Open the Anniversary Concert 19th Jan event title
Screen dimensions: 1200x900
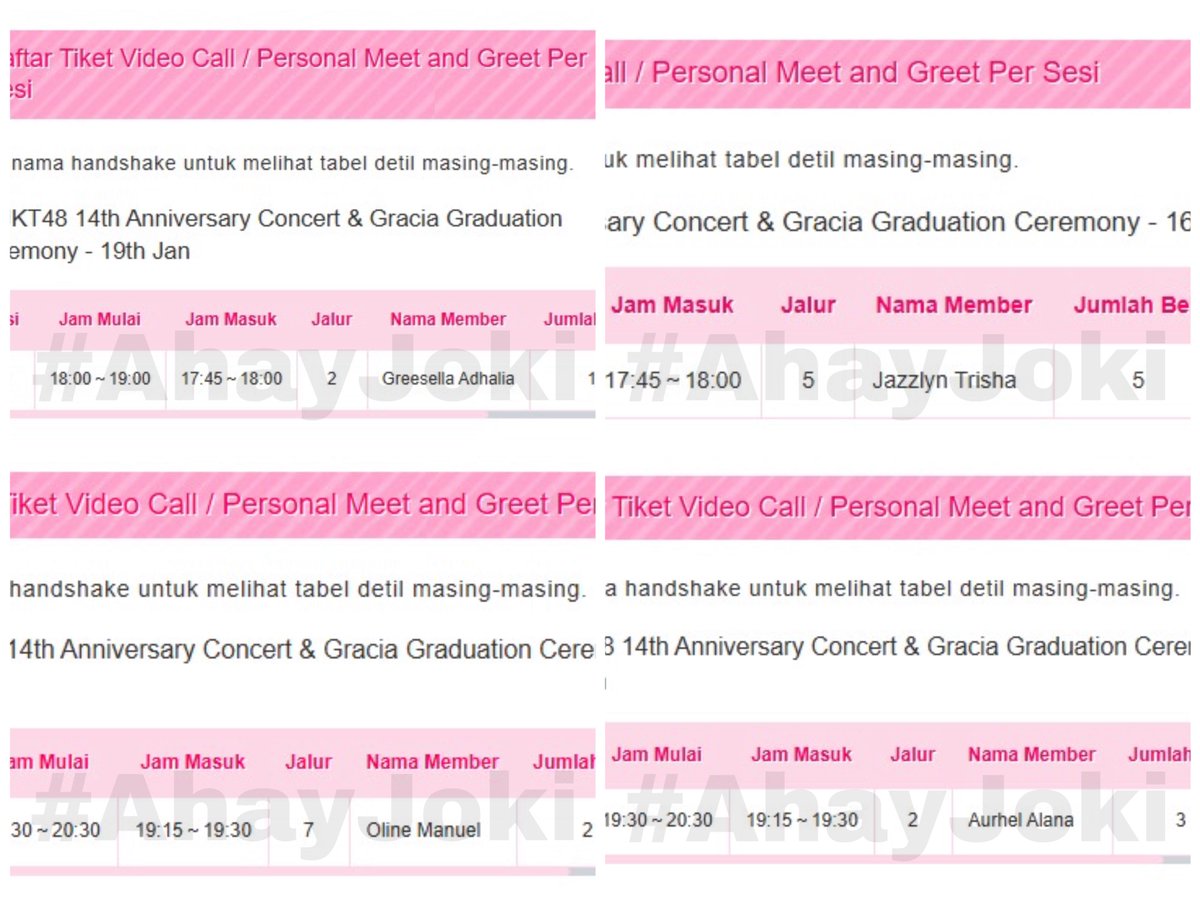[x=286, y=235]
